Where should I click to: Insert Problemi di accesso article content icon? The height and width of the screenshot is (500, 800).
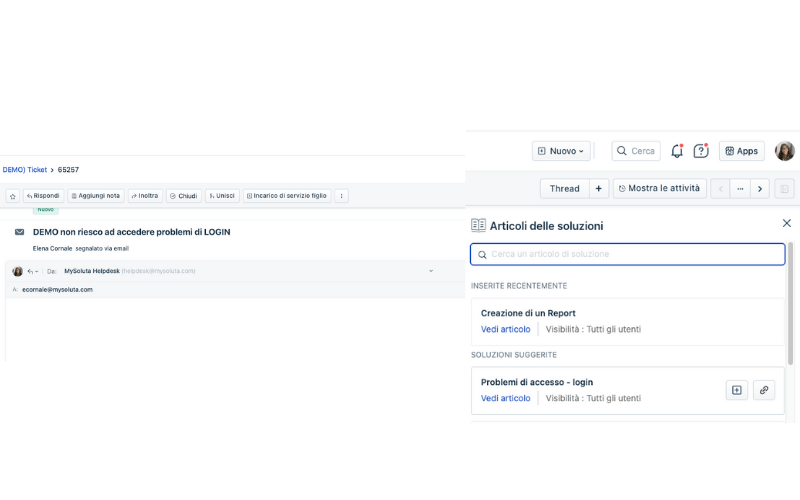click(737, 390)
